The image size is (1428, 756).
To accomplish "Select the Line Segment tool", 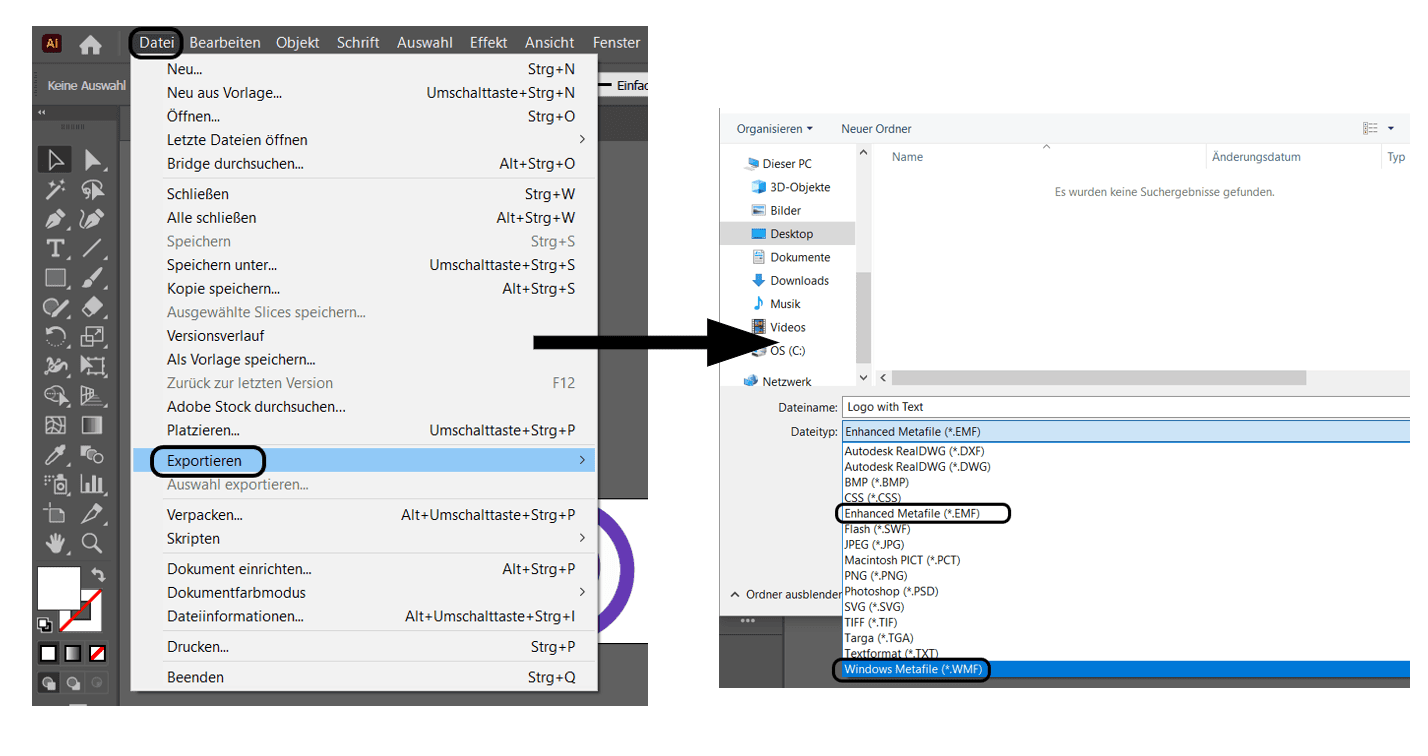I will 92,248.
